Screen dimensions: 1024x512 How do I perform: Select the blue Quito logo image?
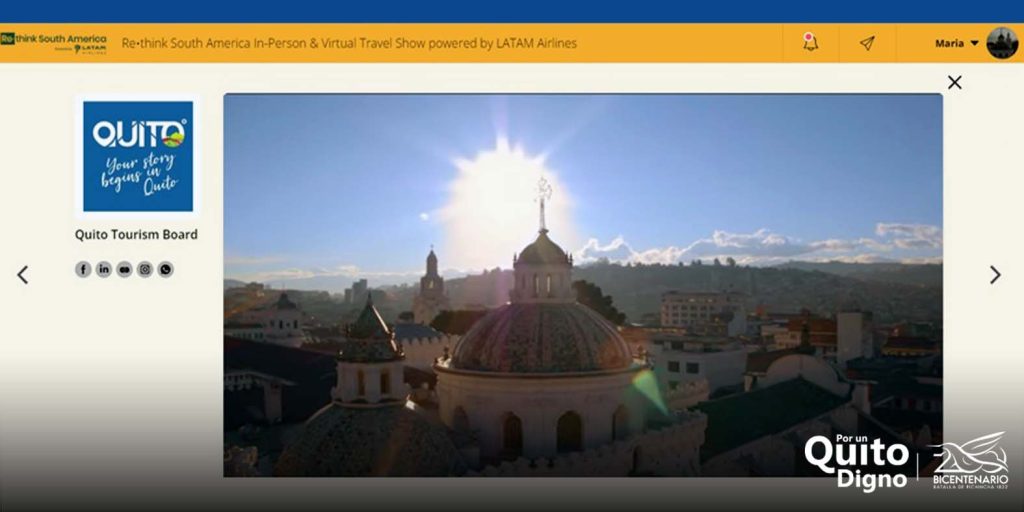pyautogui.click(x=138, y=156)
